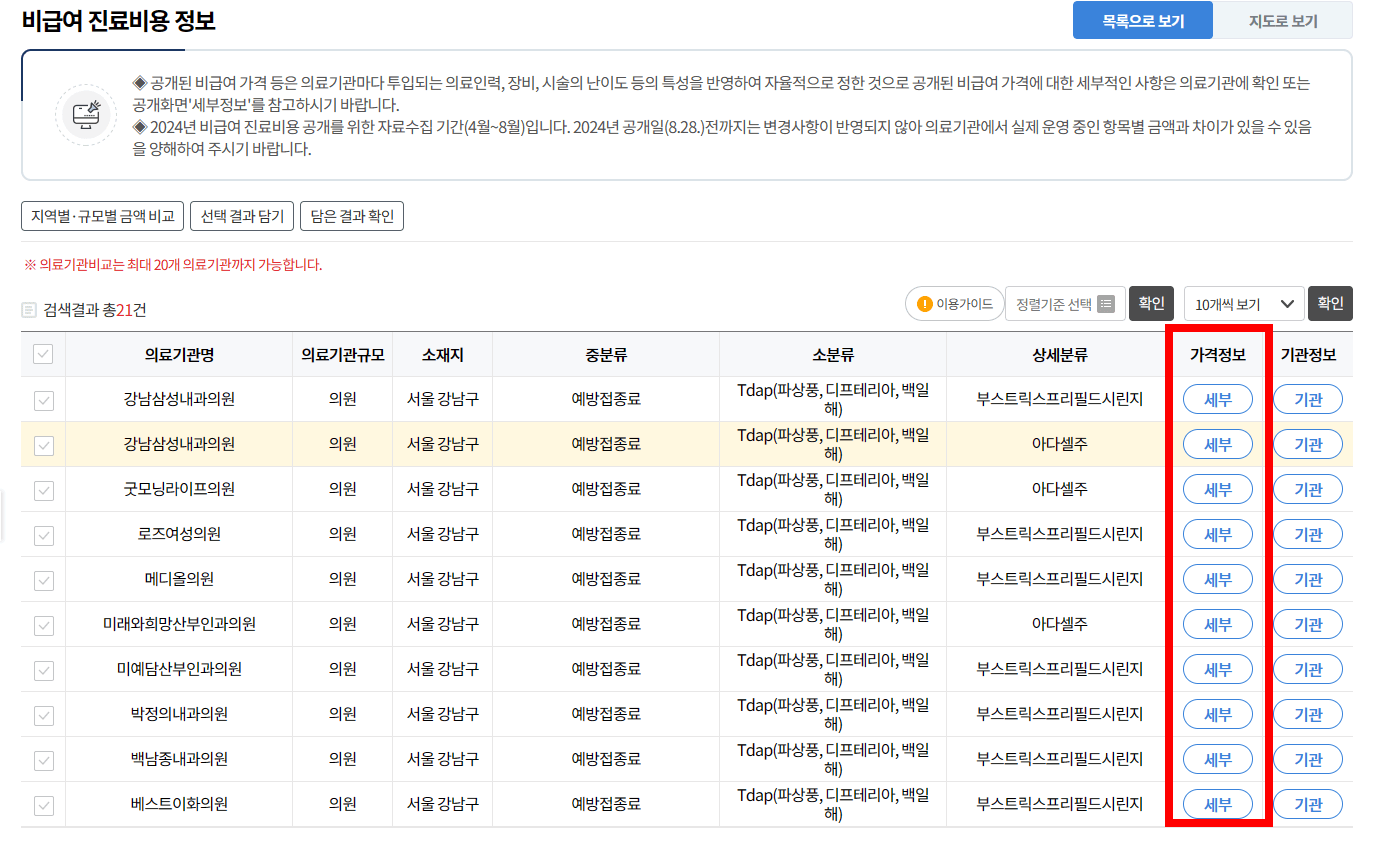The image size is (1375, 842).
Task: Click the 굿모닝라이프의원 name cell
Action: (x=179, y=489)
